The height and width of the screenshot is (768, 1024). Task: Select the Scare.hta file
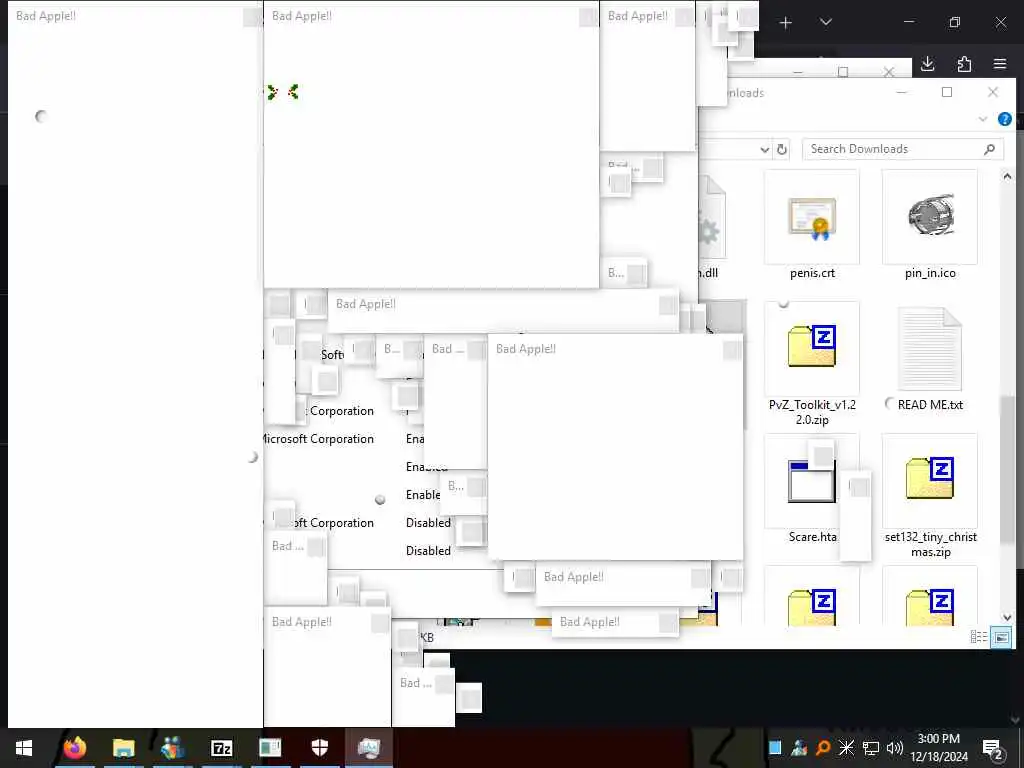(x=812, y=490)
